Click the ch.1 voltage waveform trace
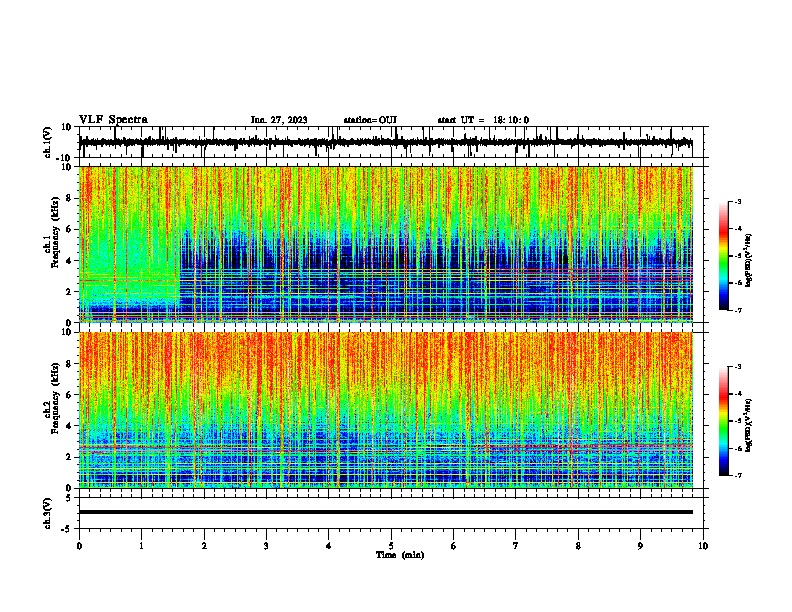Screen dimensions: 792x612 (385, 143)
